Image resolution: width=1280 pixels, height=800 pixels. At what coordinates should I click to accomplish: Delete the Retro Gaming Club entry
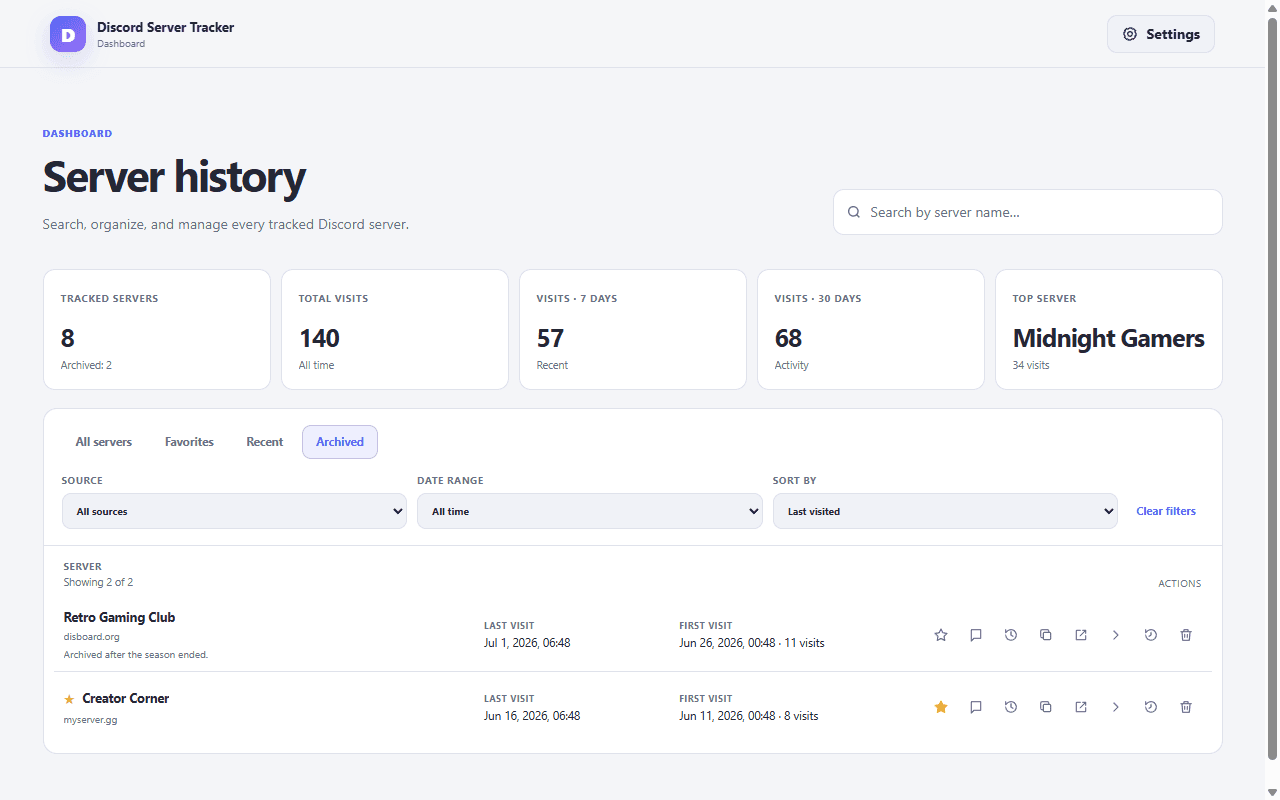(1186, 635)
